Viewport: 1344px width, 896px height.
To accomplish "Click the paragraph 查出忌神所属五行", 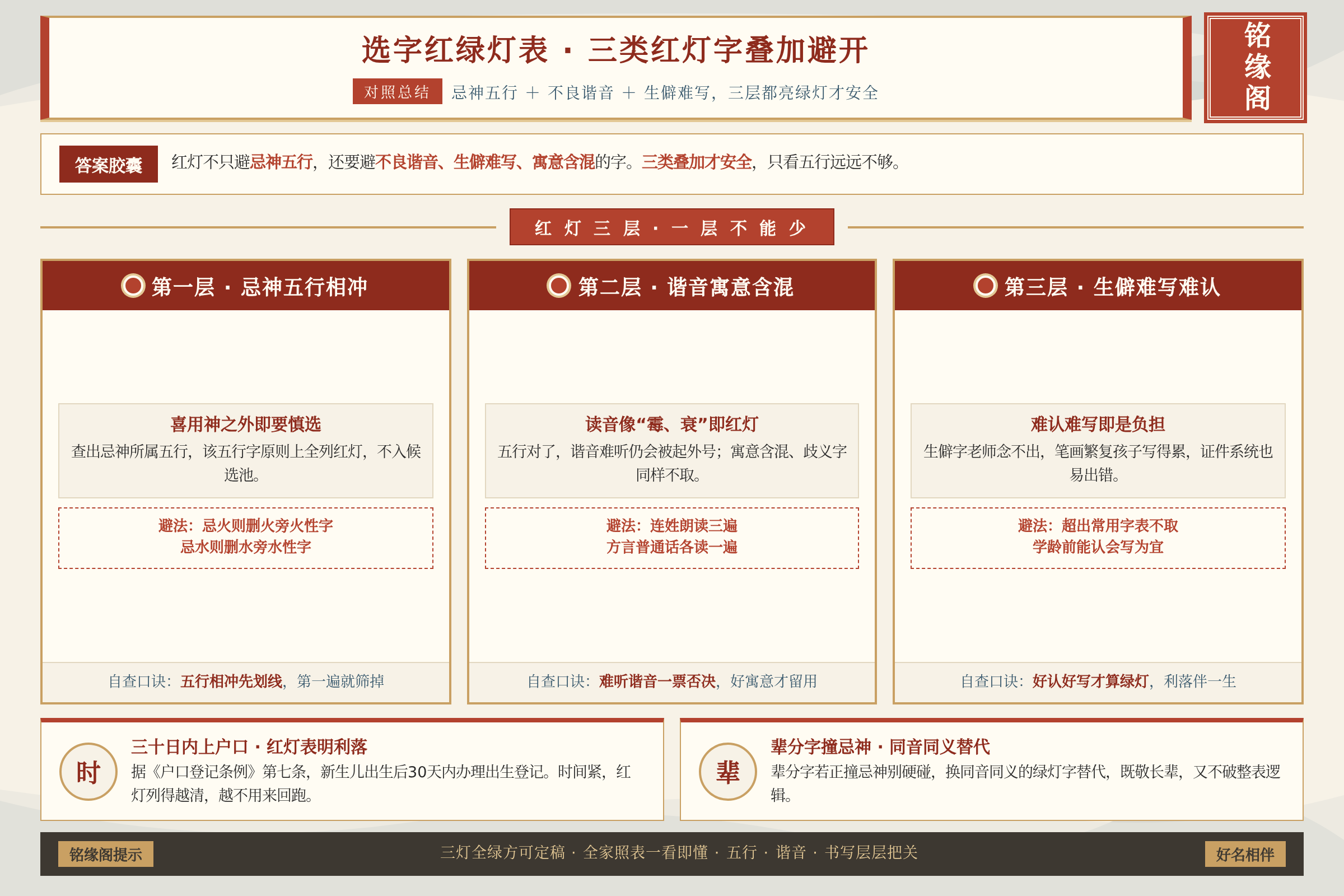I will 246,463.
